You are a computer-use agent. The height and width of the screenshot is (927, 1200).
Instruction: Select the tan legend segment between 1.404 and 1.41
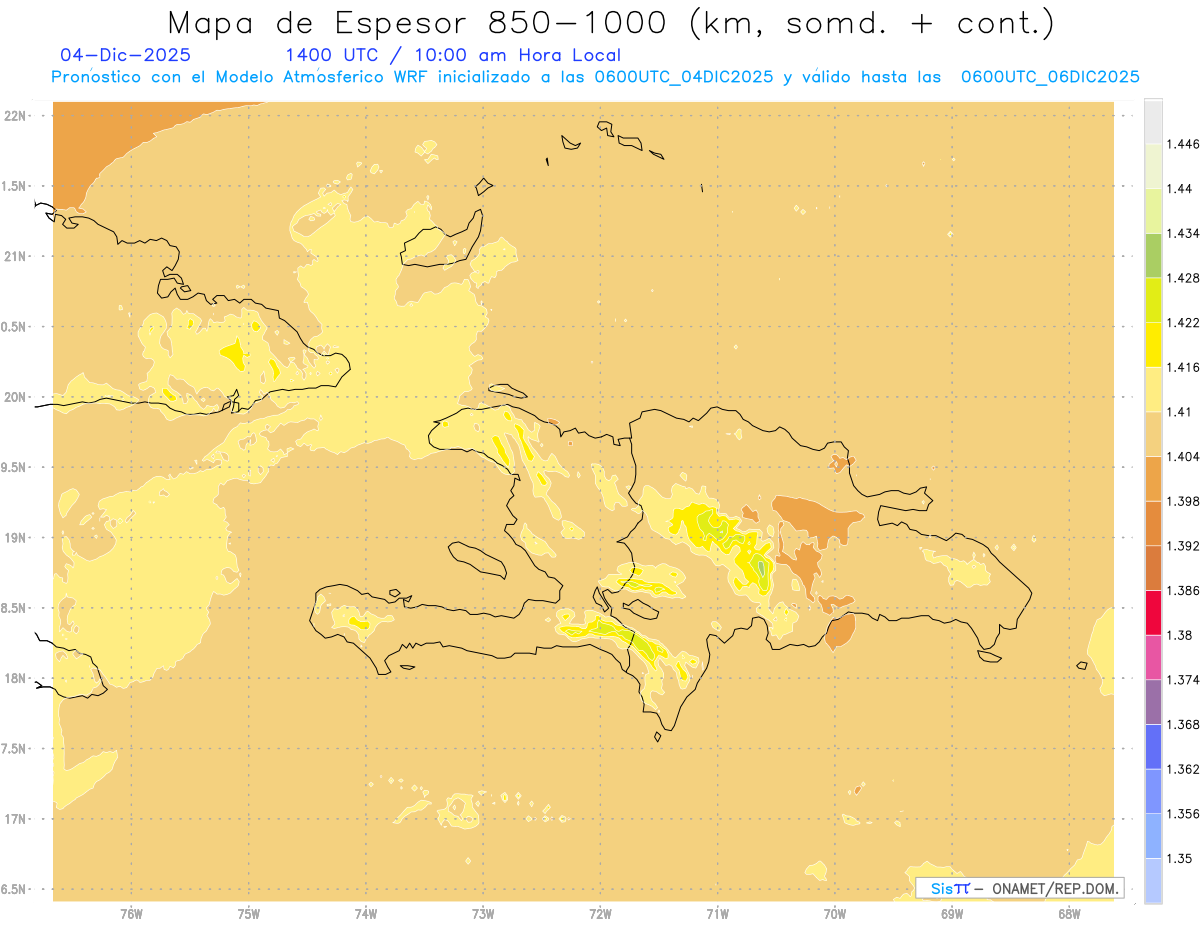coord(1153,433)
